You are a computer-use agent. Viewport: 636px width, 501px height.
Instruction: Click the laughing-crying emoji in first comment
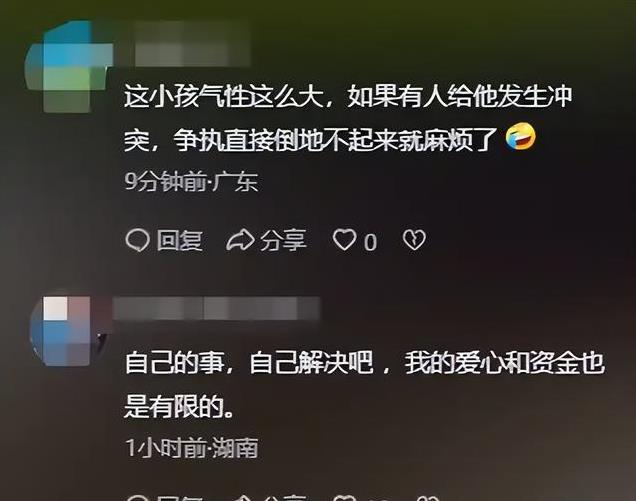pos(520,136)
